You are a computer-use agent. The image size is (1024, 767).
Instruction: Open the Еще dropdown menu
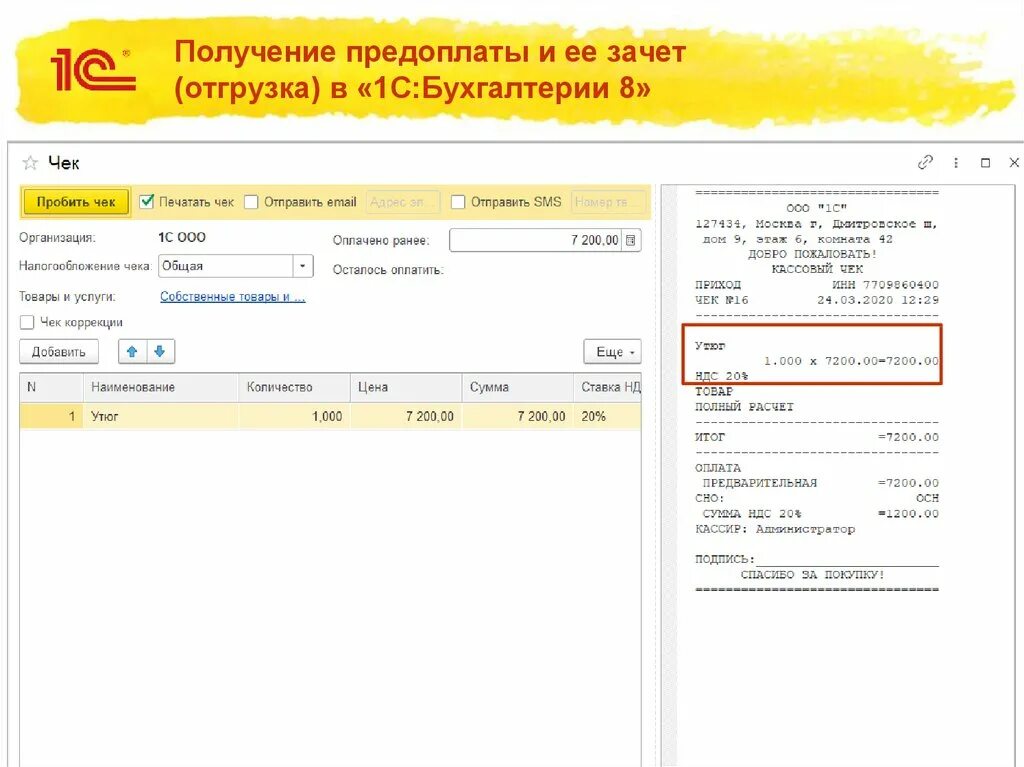(x=613, y=351)
